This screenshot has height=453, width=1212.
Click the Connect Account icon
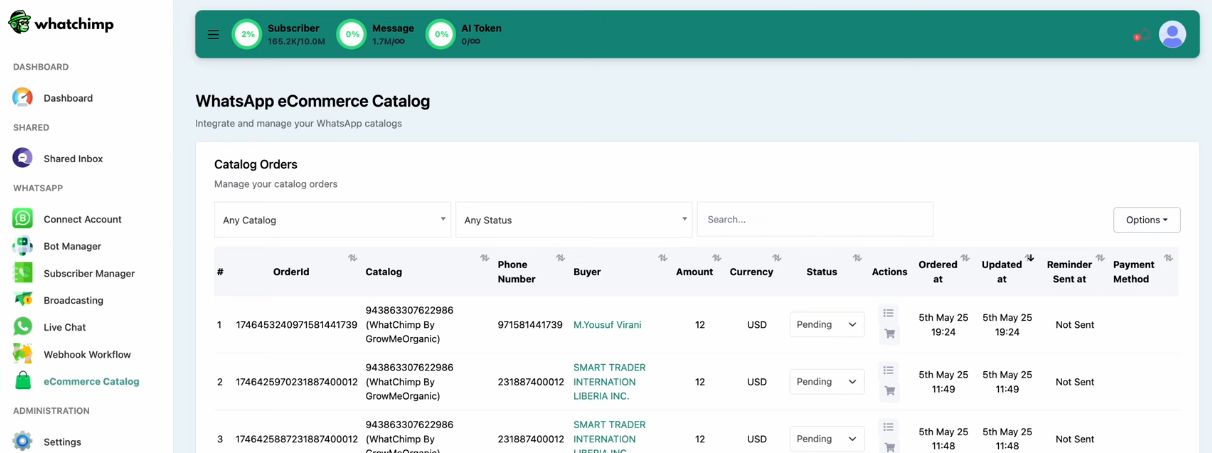pyautogui.click(x=23, y=219)
